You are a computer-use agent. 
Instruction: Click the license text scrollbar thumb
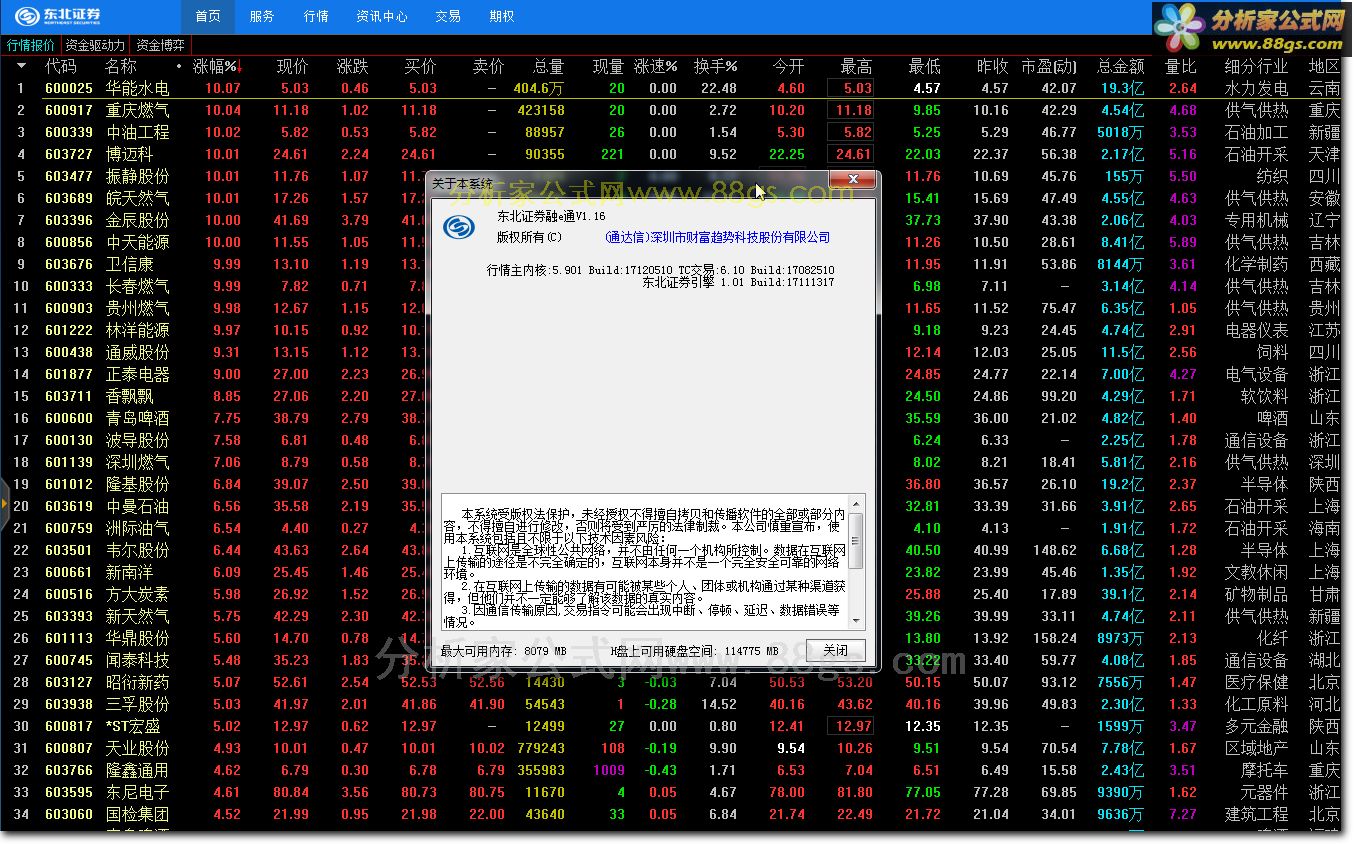pyautogui.click(x=855, y=540)
